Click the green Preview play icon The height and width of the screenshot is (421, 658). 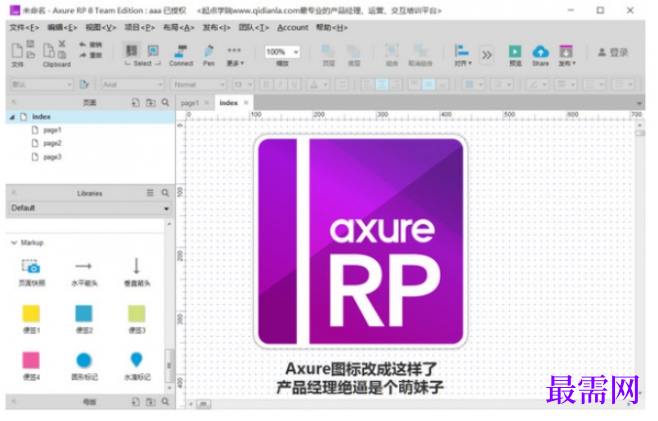[515, 52]
